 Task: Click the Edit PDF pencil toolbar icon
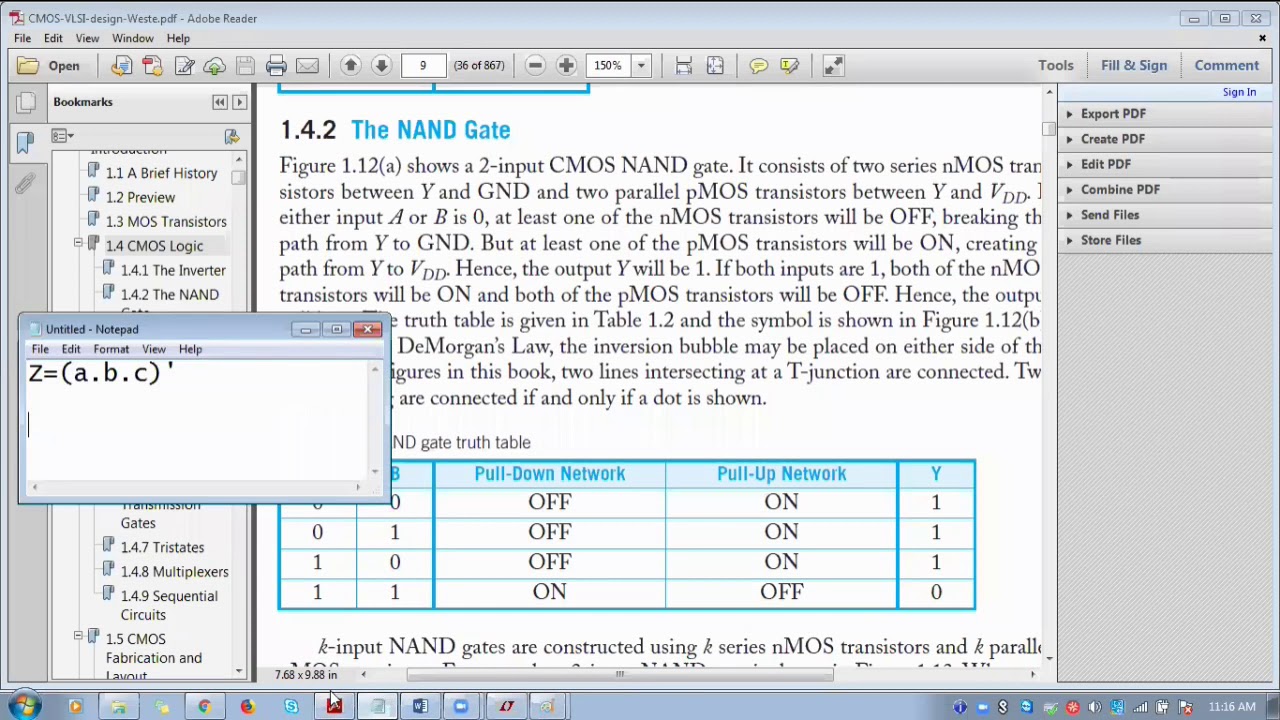[x=184, y=66]
